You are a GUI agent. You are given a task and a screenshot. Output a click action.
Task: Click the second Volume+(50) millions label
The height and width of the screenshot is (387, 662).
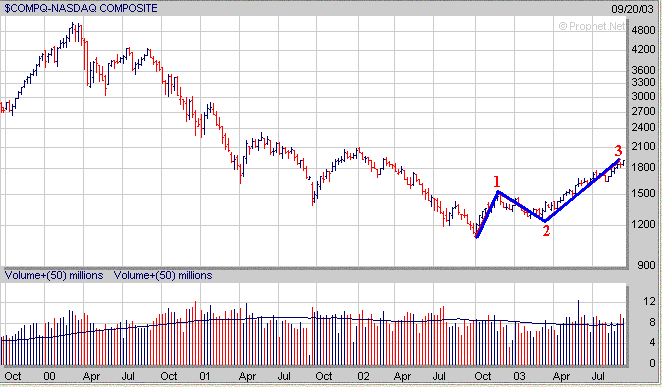(163, 276)
